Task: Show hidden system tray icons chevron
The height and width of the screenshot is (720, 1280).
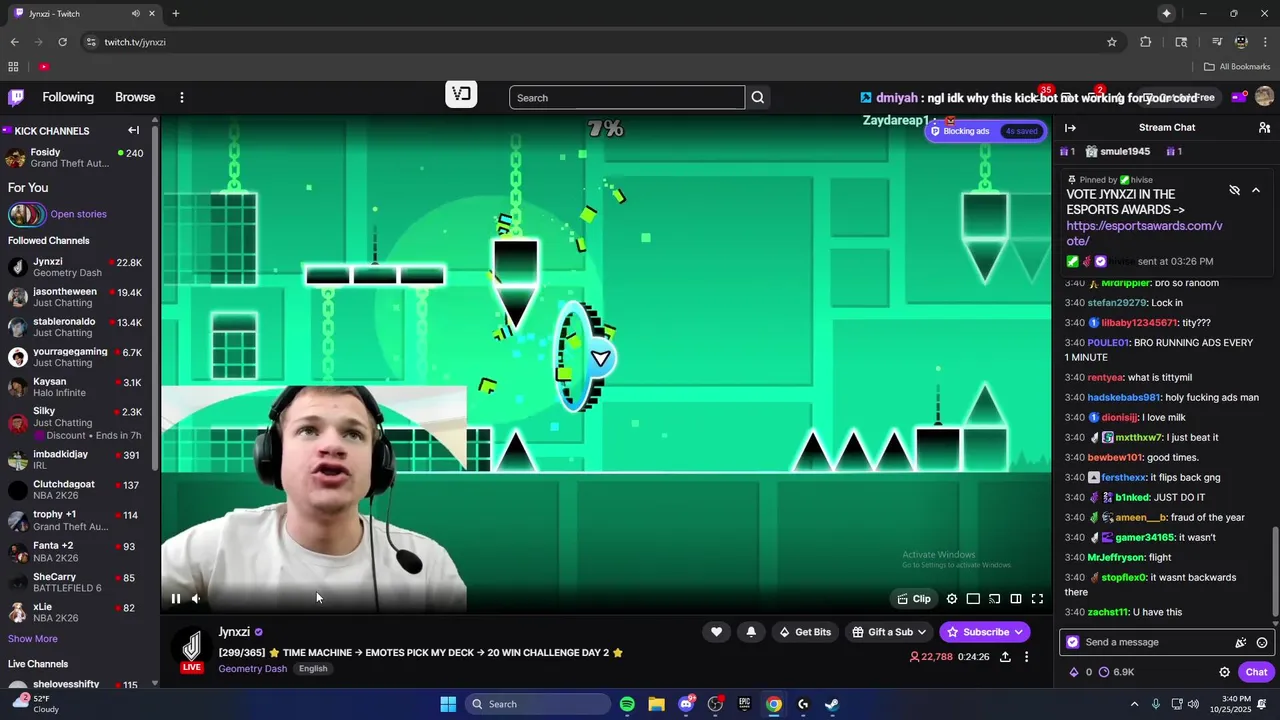Action: 1134,704
